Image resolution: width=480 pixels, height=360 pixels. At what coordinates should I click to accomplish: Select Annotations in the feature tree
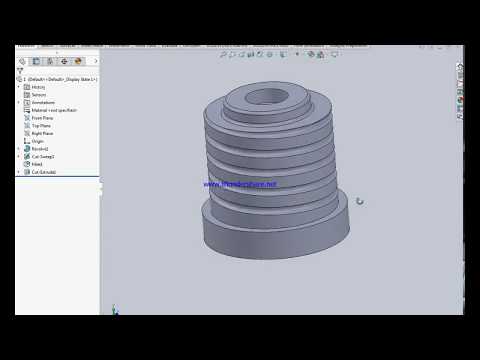click(x=39, y=102)
